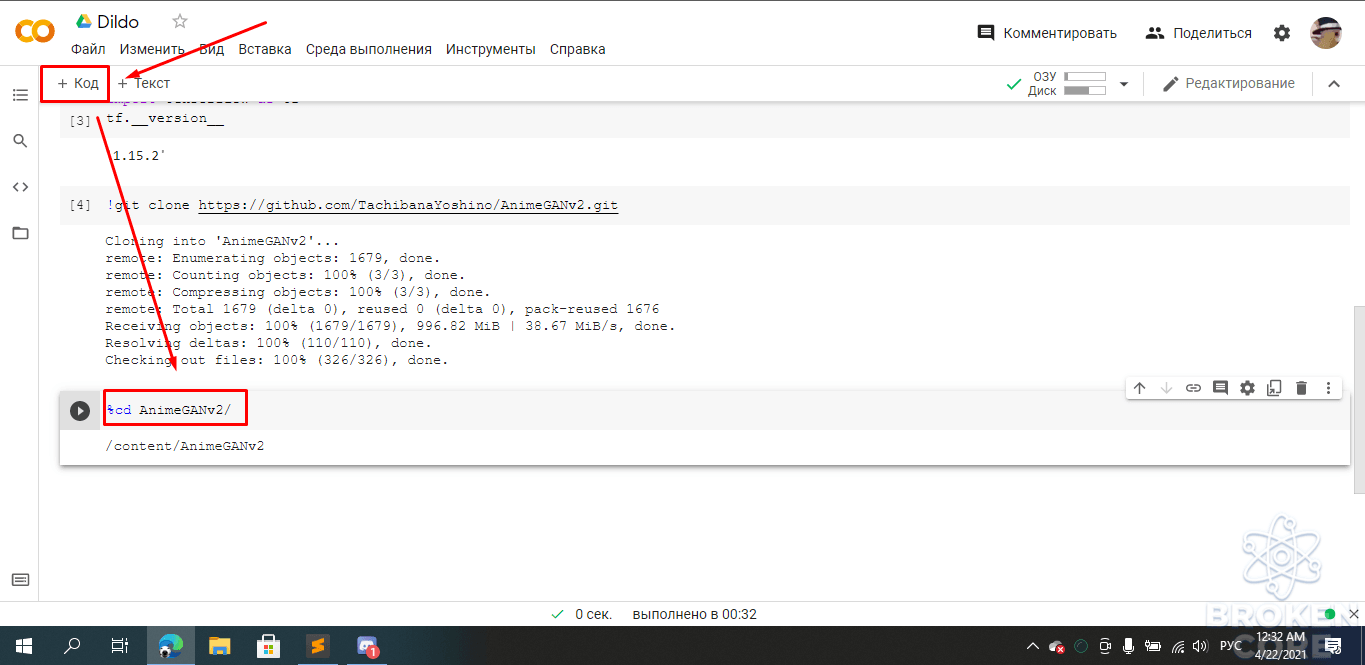Launch Sublime Text from the taskbar
This screenshot has width=1365, height=665.
click(x=317, y=646)
